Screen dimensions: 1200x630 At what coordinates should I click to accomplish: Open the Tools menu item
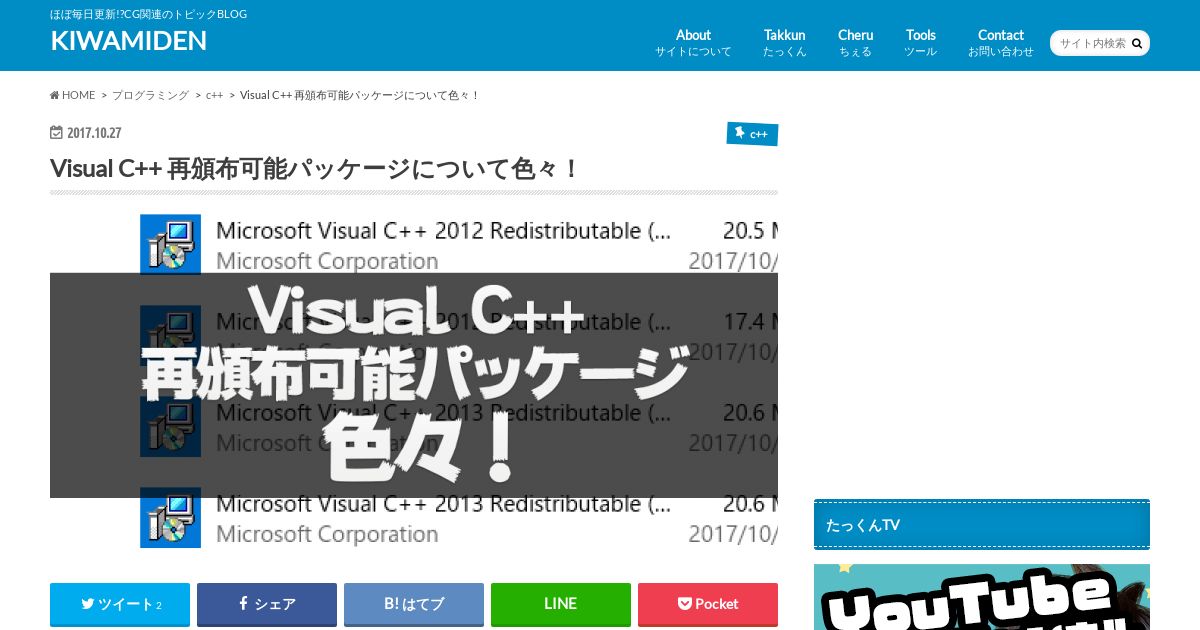921,43
